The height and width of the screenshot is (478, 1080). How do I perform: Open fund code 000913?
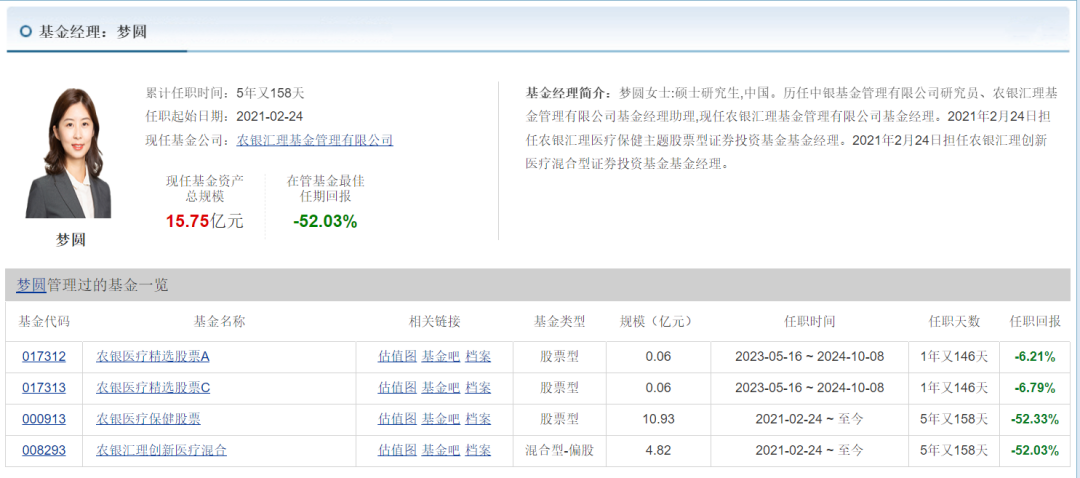(x=44, y=419)
